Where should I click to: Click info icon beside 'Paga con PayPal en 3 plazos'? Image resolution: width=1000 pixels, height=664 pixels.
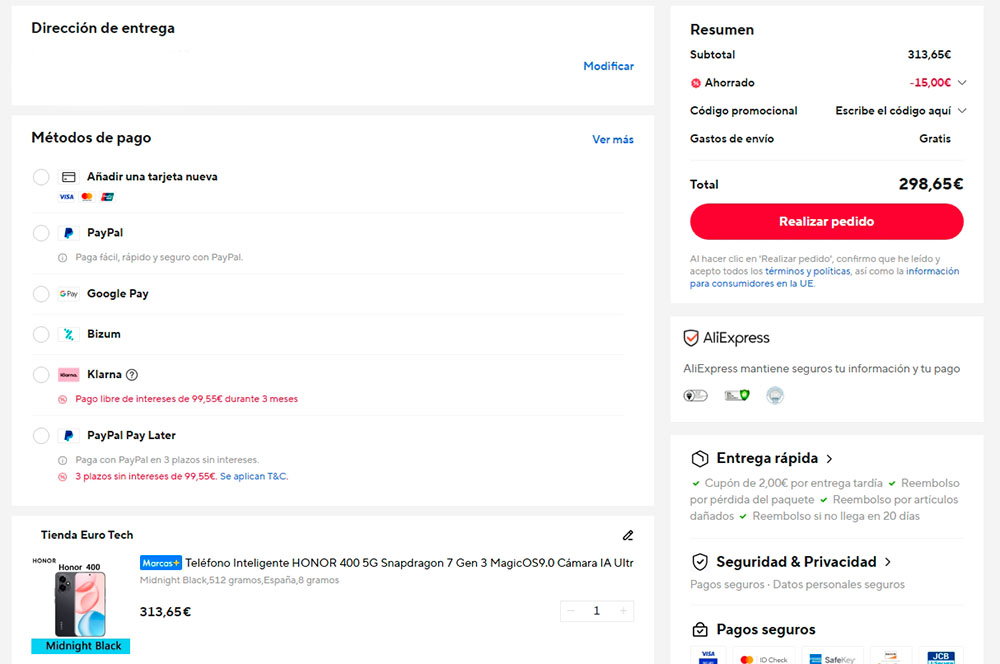tap(62, 460)
